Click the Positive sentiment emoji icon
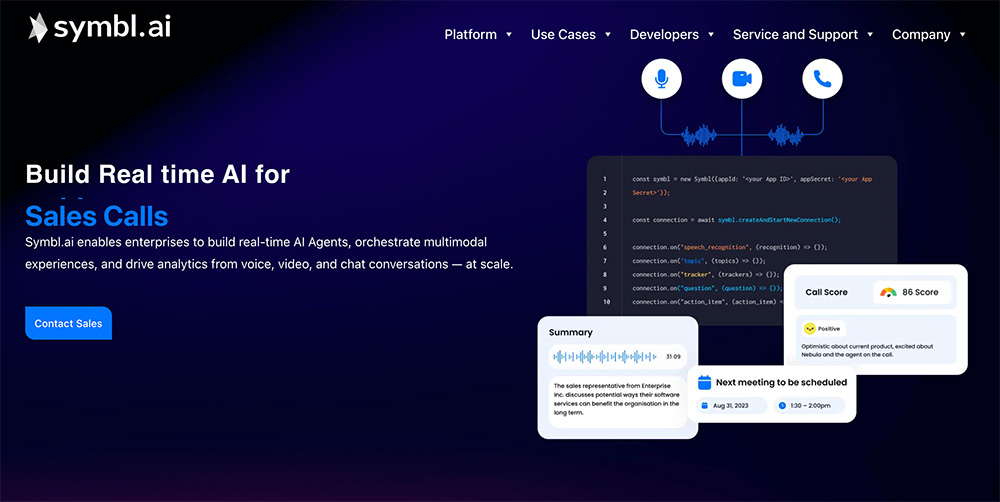The height and width of the screenshot is (502, 1000). tap(810, 329)
